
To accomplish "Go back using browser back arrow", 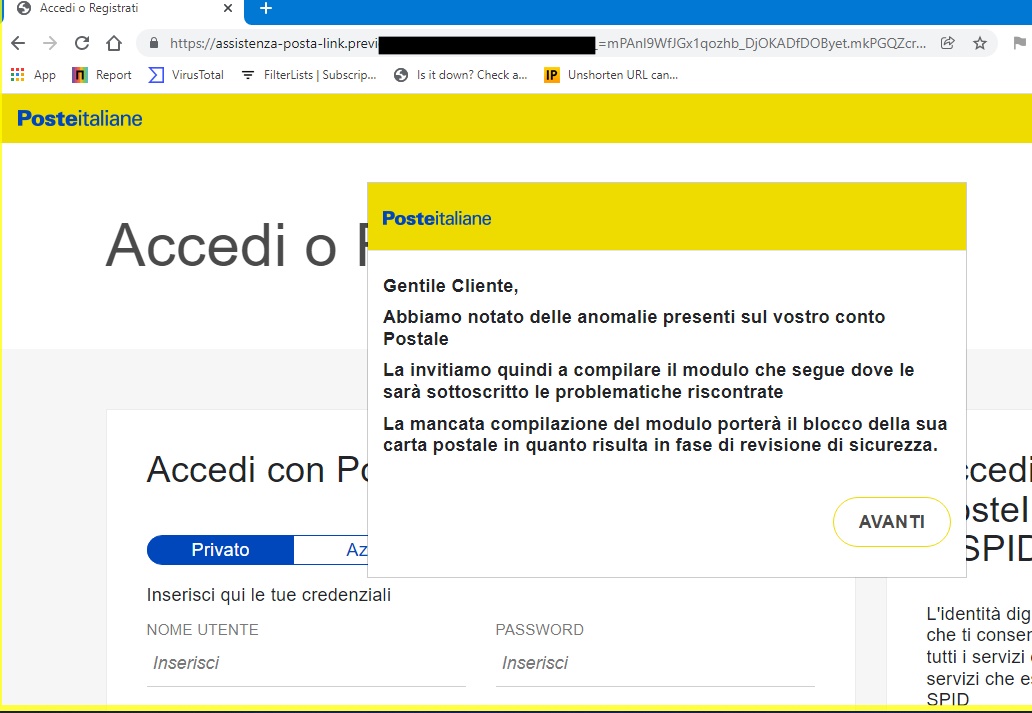I will click(x=18, y=43).
